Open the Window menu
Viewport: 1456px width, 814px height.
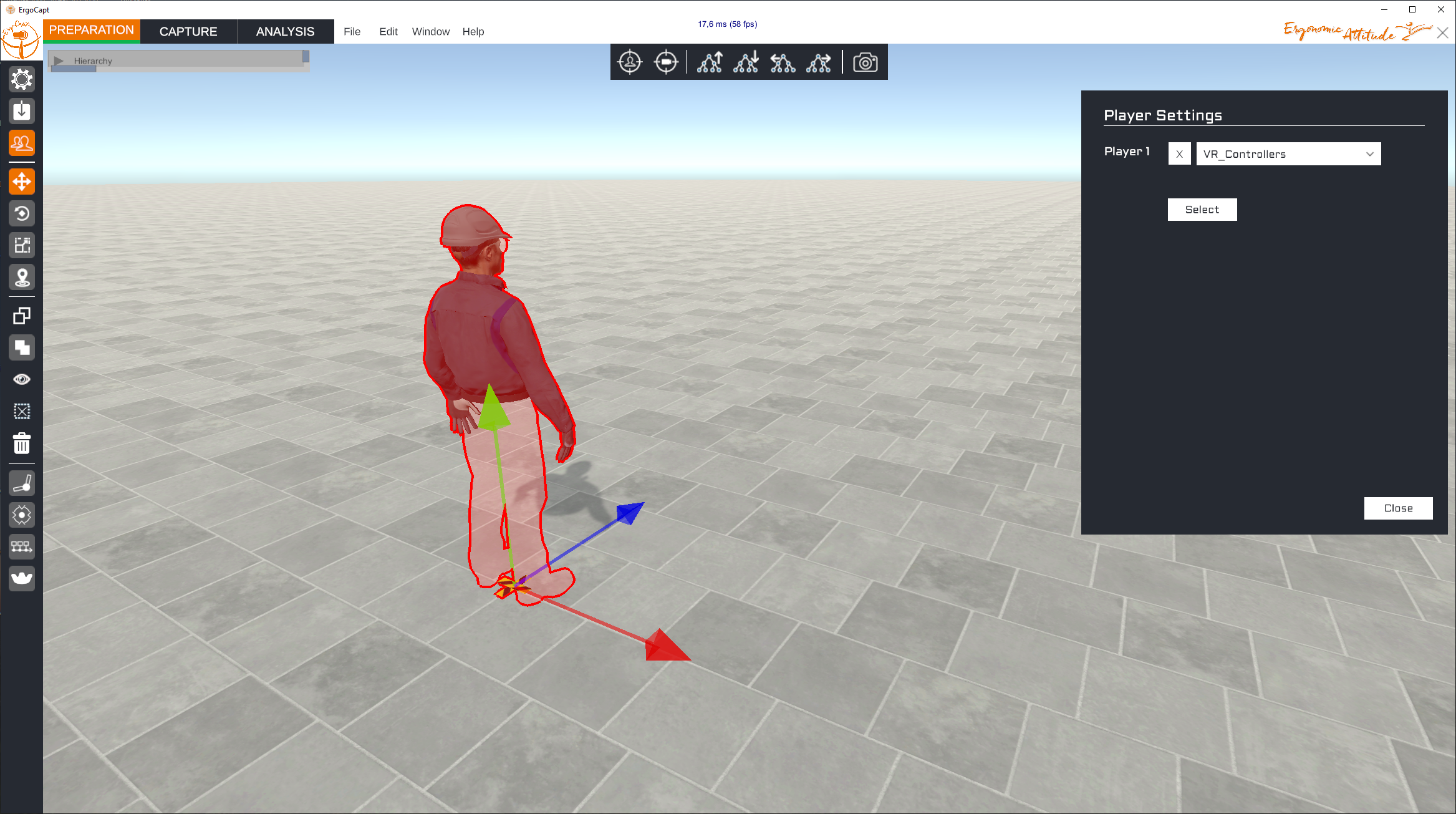coord(431,32)
